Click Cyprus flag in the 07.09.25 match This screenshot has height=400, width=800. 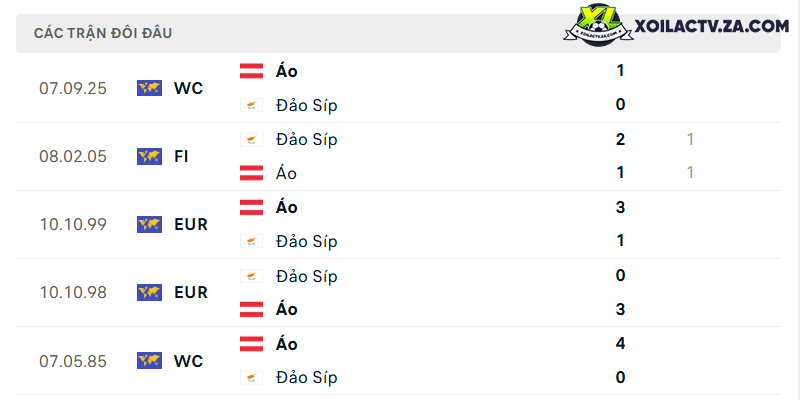coord(252,105)
